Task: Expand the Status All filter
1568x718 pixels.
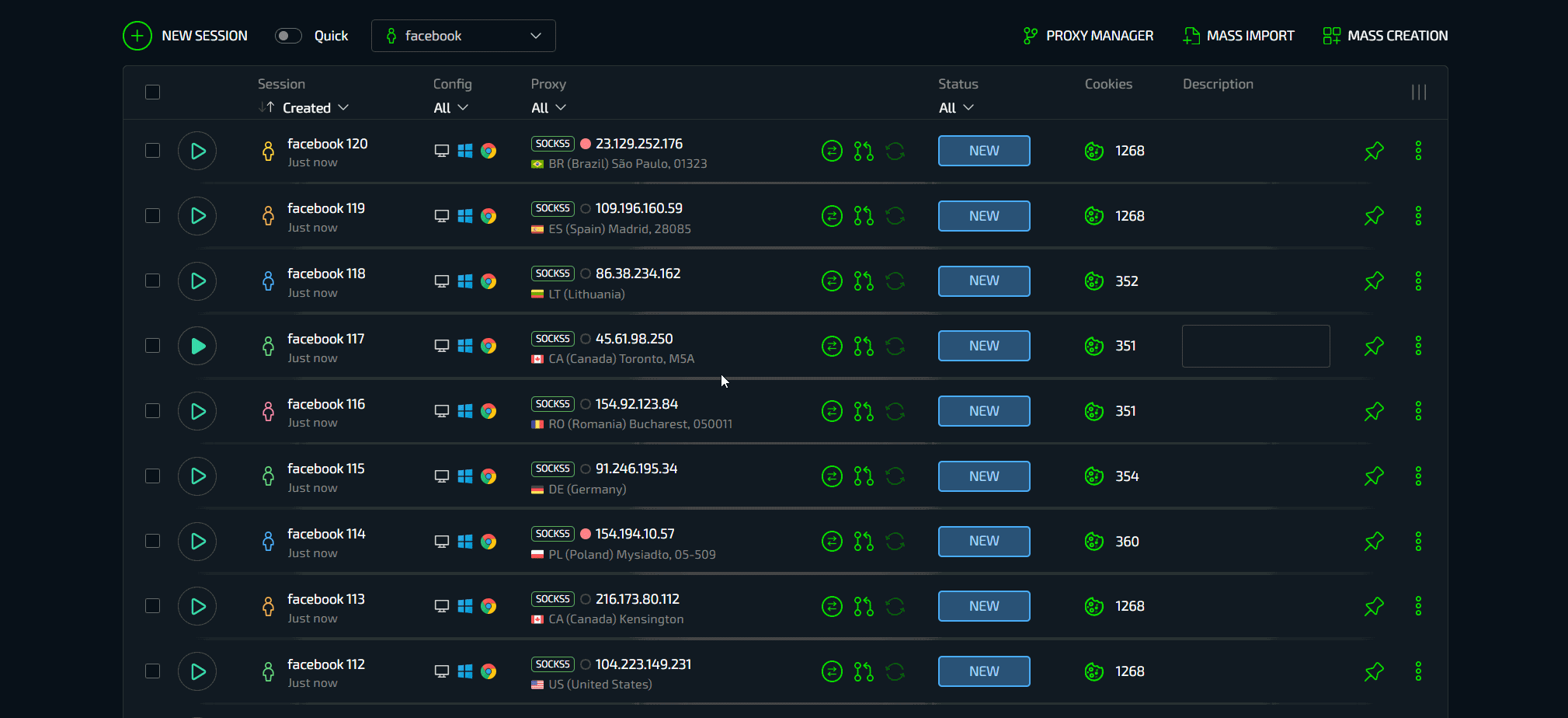Action: click(x=956, y=108)
